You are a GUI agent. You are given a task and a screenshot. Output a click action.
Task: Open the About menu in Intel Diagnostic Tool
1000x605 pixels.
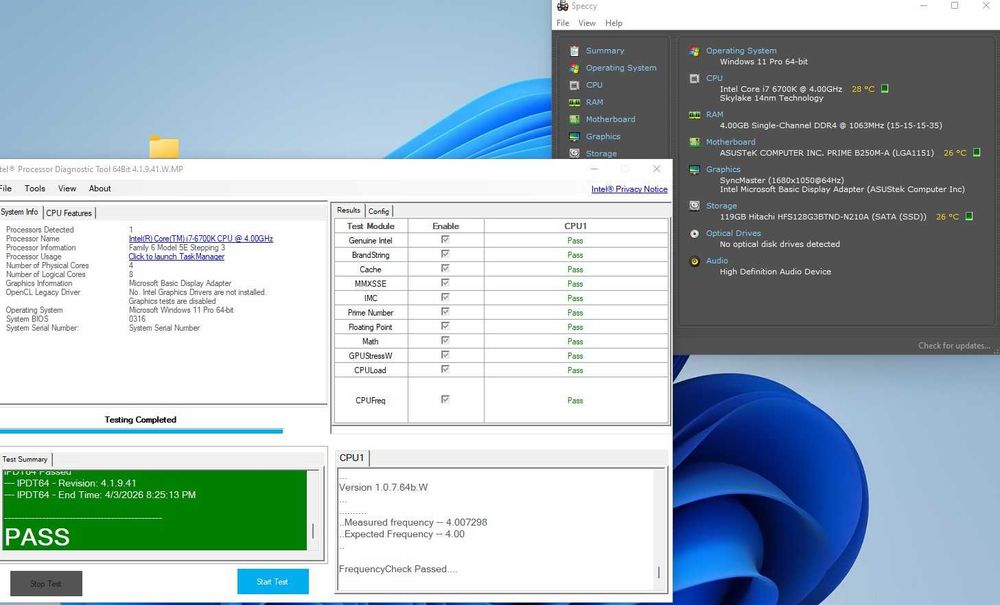pos(99,188)
